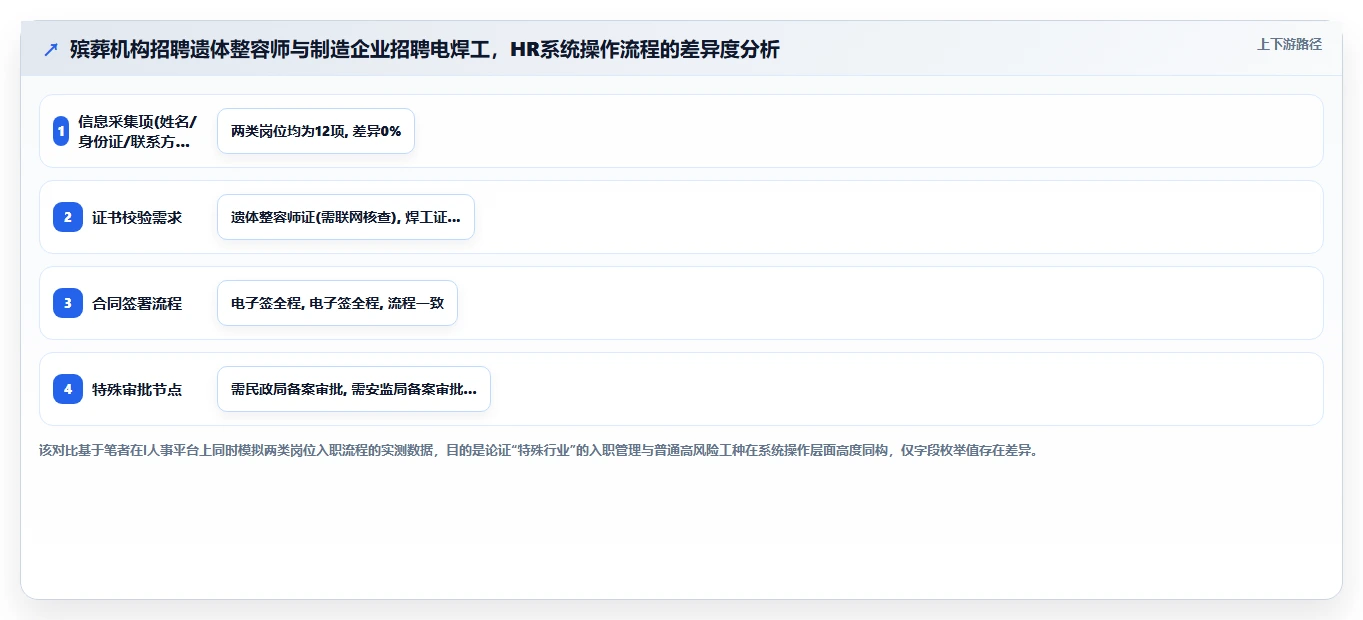The width and height of the screenshot is (1363, 620).
Task: Click the 特殊审批节点 label
Action: pyautogui.click(x=137, y=389)
